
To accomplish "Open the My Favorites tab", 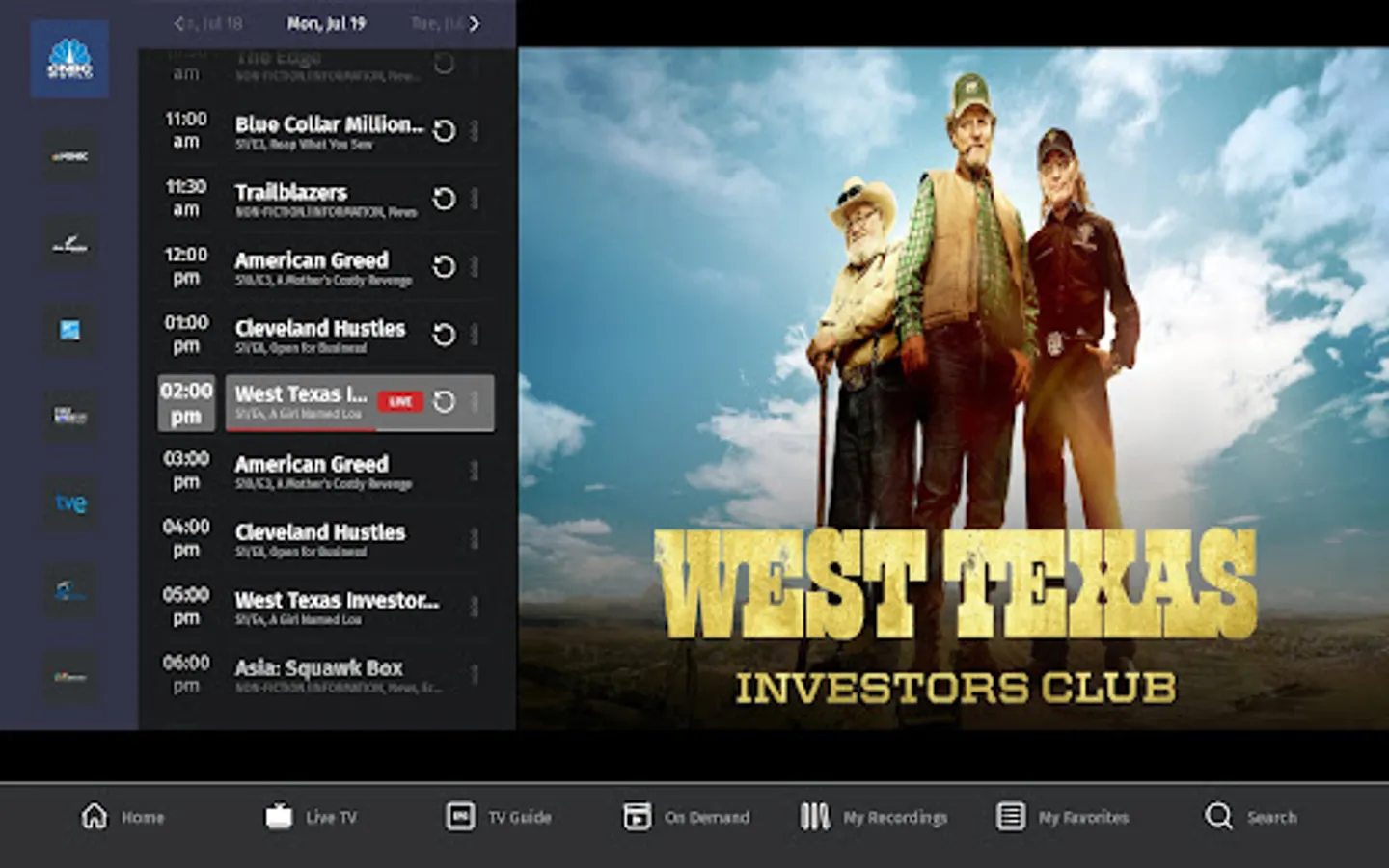I will click(x=1062, y=817).
